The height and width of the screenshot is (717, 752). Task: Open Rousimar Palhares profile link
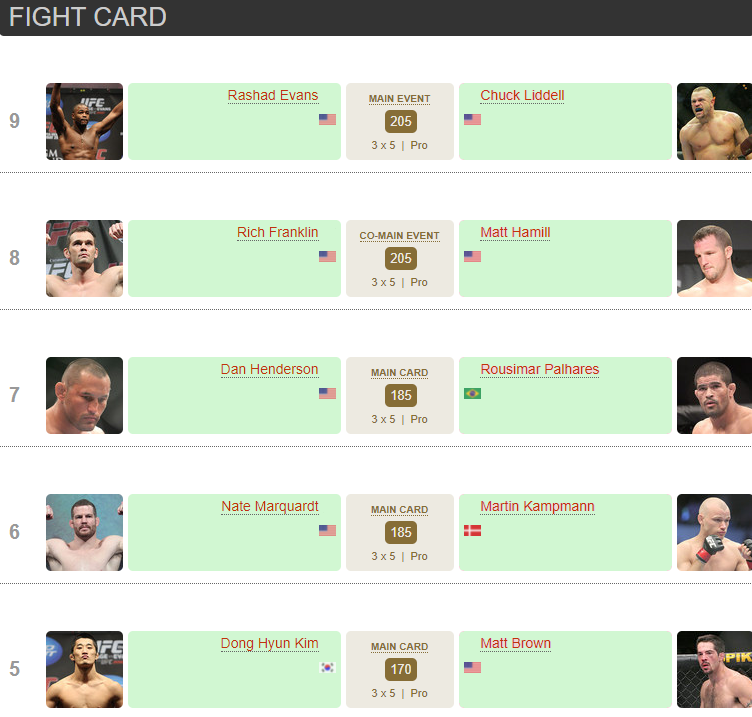tap(539, 370)
